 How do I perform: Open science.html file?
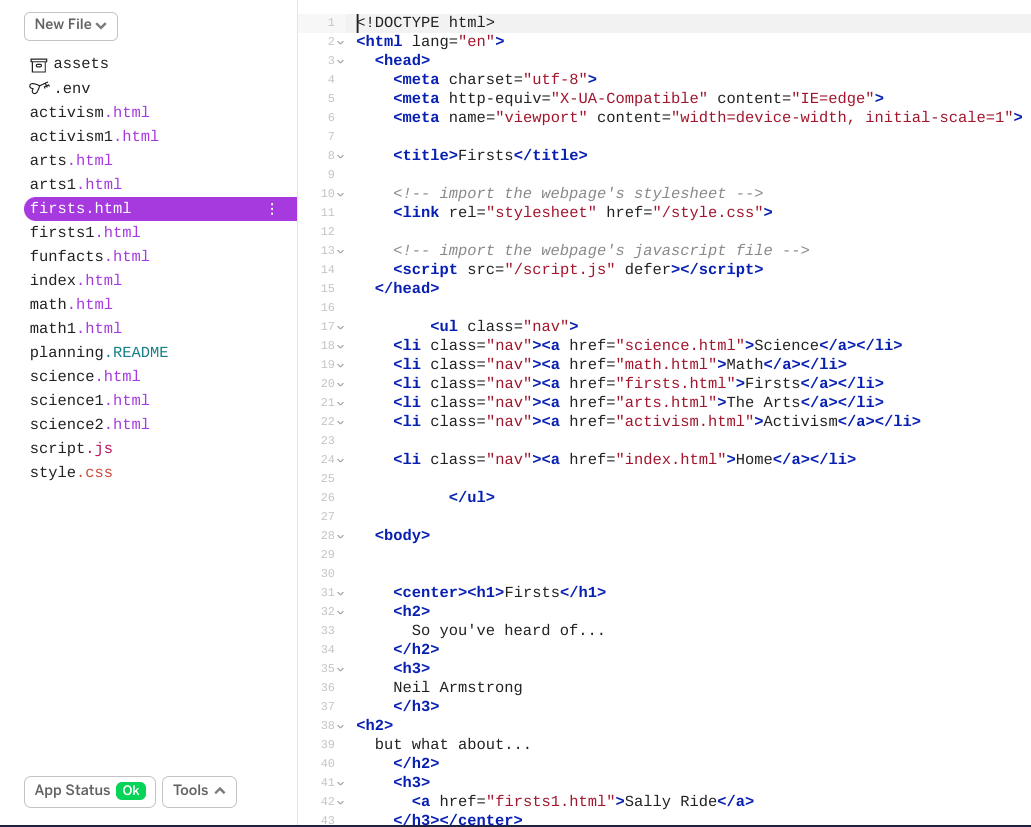coord(85,376)
